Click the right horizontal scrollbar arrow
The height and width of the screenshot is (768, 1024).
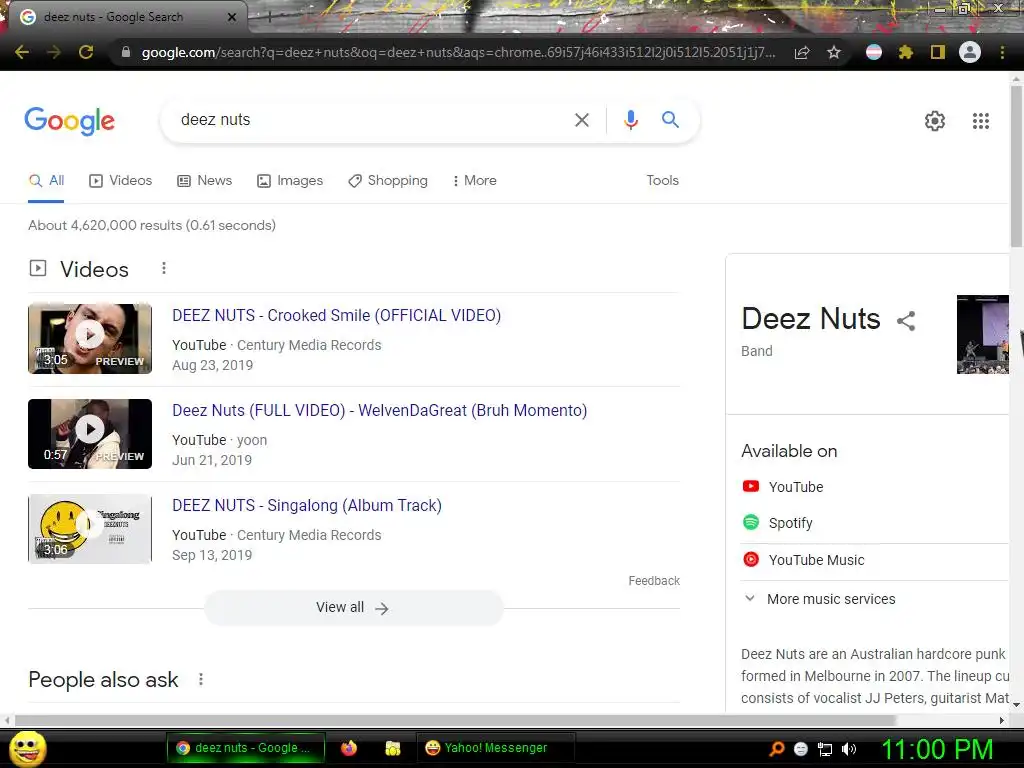point(1002,720)
